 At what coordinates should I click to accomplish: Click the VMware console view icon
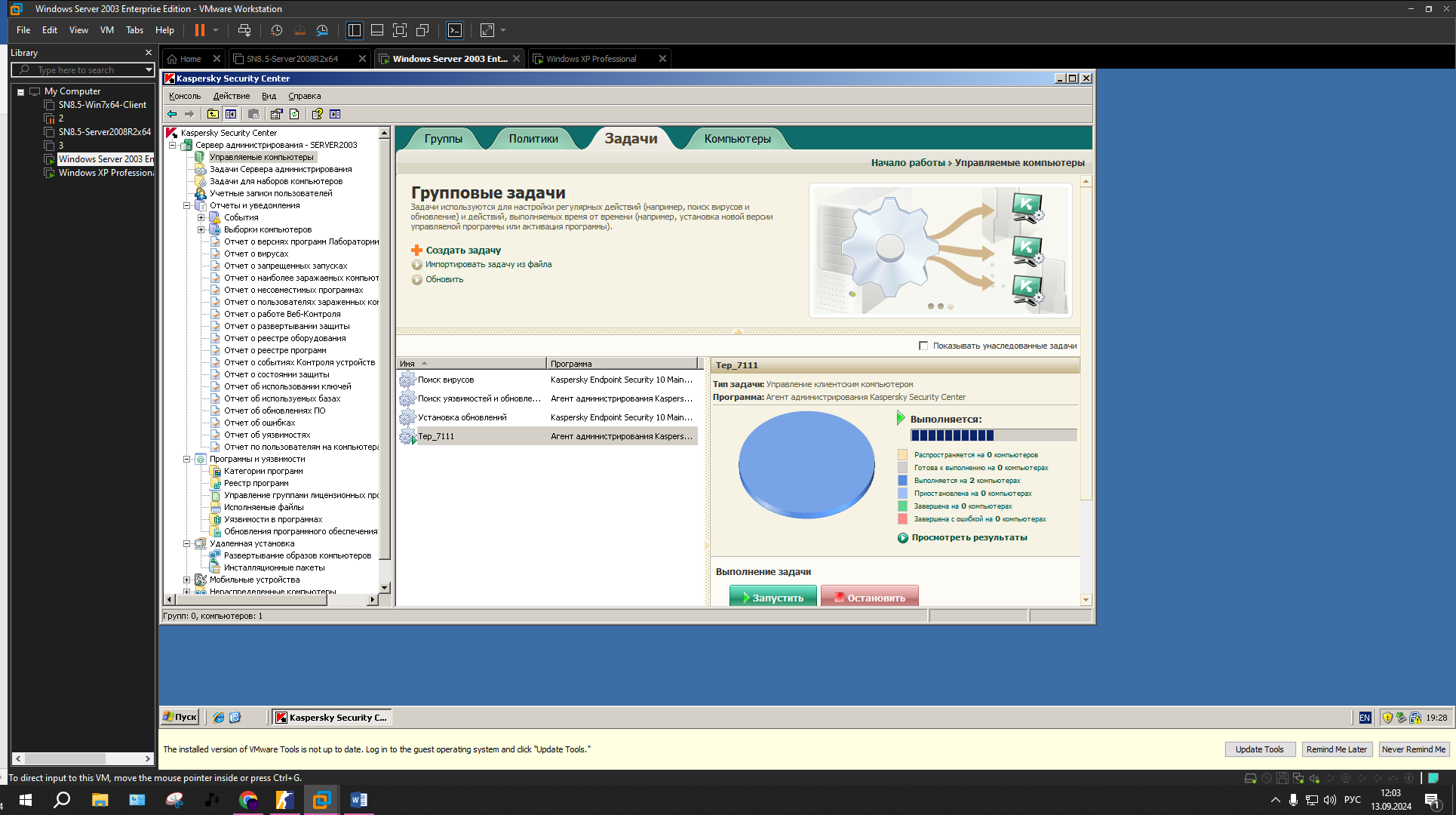455,30
